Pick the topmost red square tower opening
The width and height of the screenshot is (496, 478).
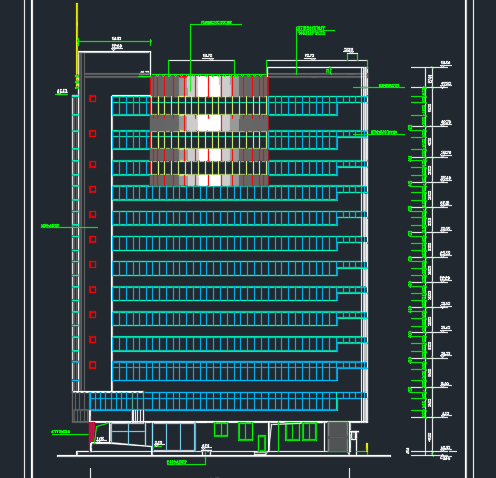click(x=93, y=99)
